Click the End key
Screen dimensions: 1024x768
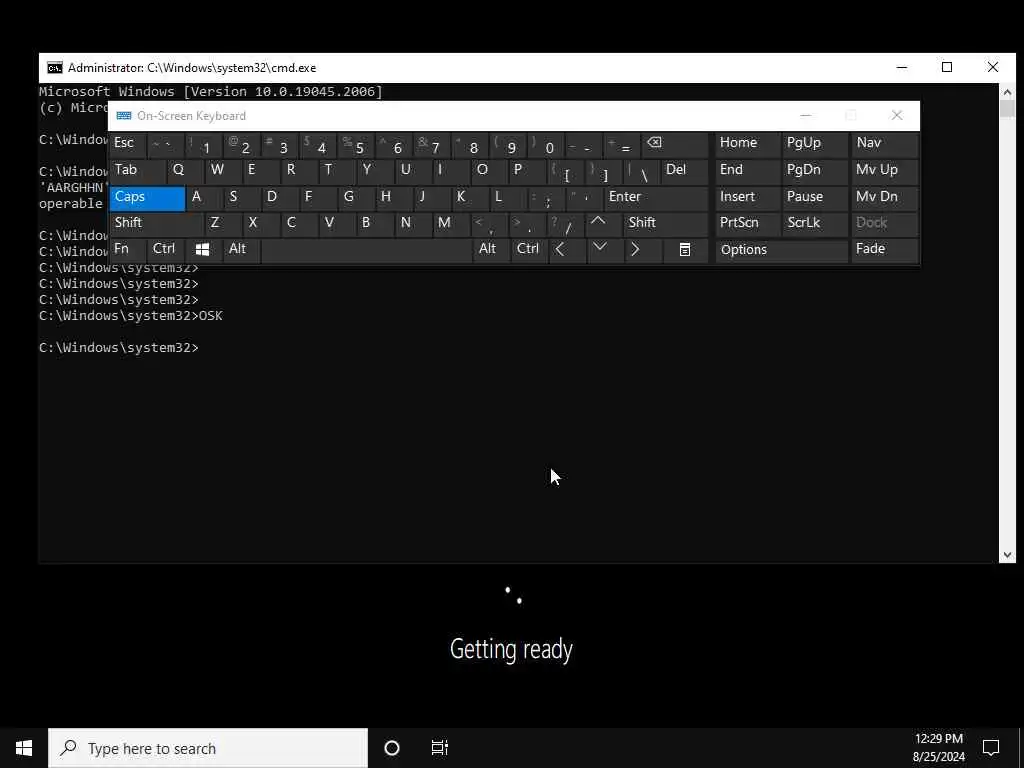[747, 171]
